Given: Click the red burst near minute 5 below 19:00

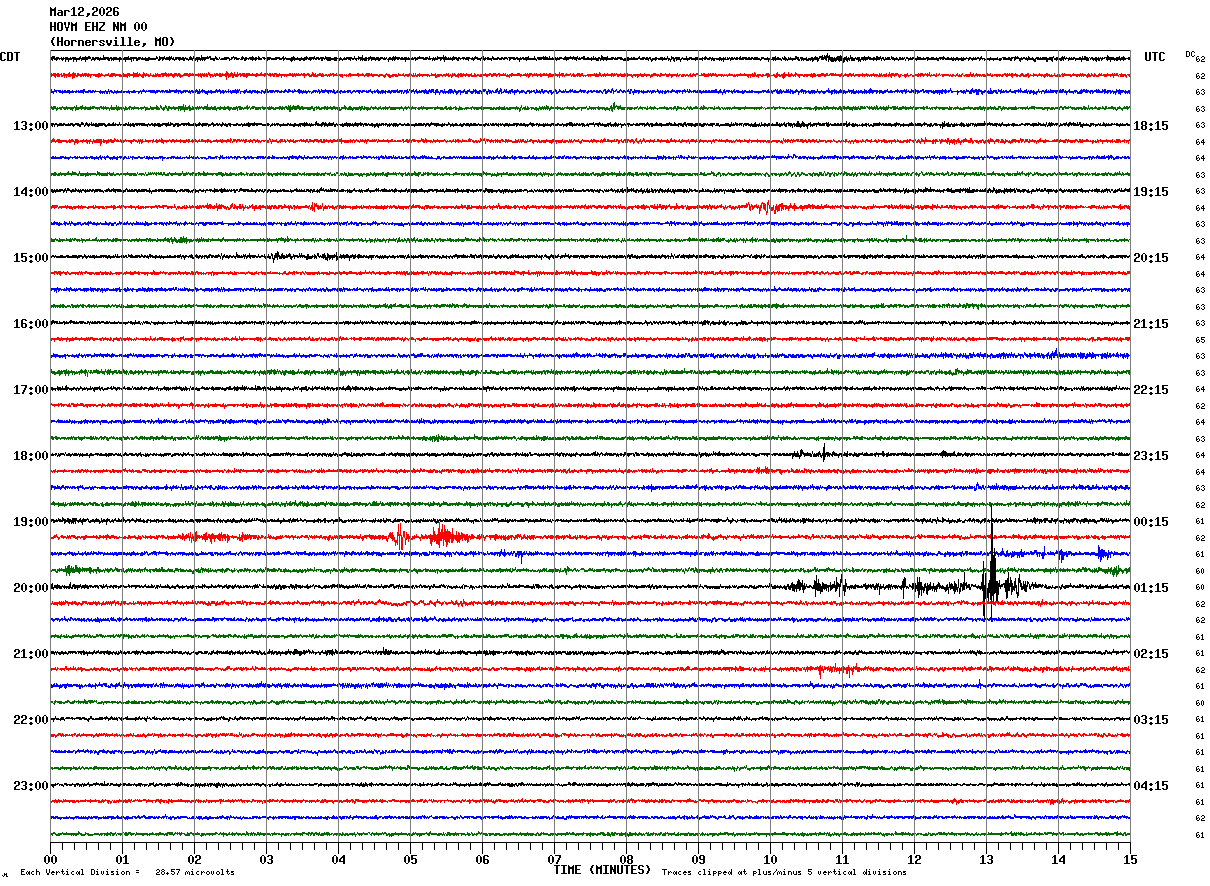Looking at the screenshot, I should tap(432, 537).
